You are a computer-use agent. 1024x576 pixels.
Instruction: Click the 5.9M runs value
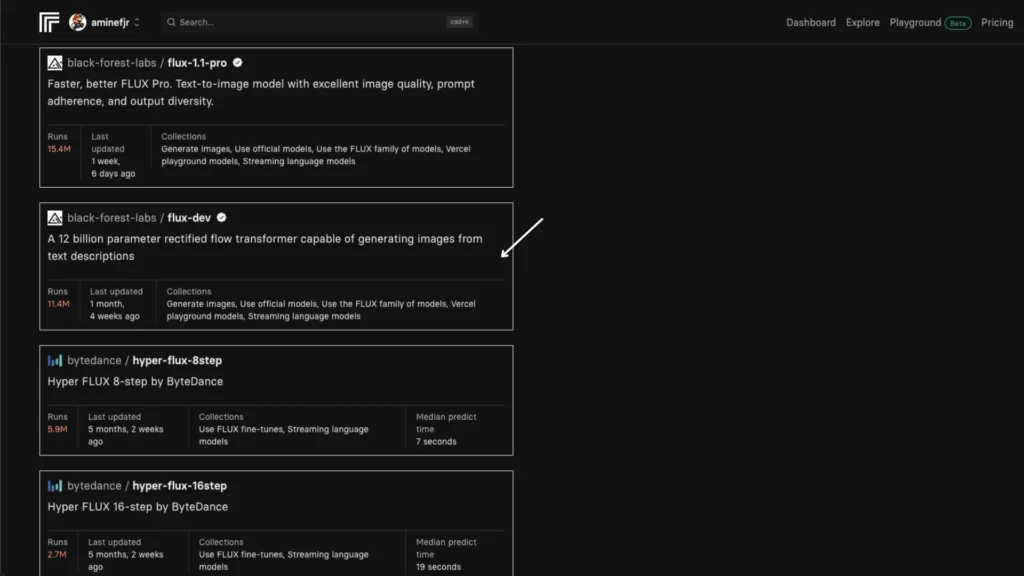pyautogui.click(x=57, y=429)
